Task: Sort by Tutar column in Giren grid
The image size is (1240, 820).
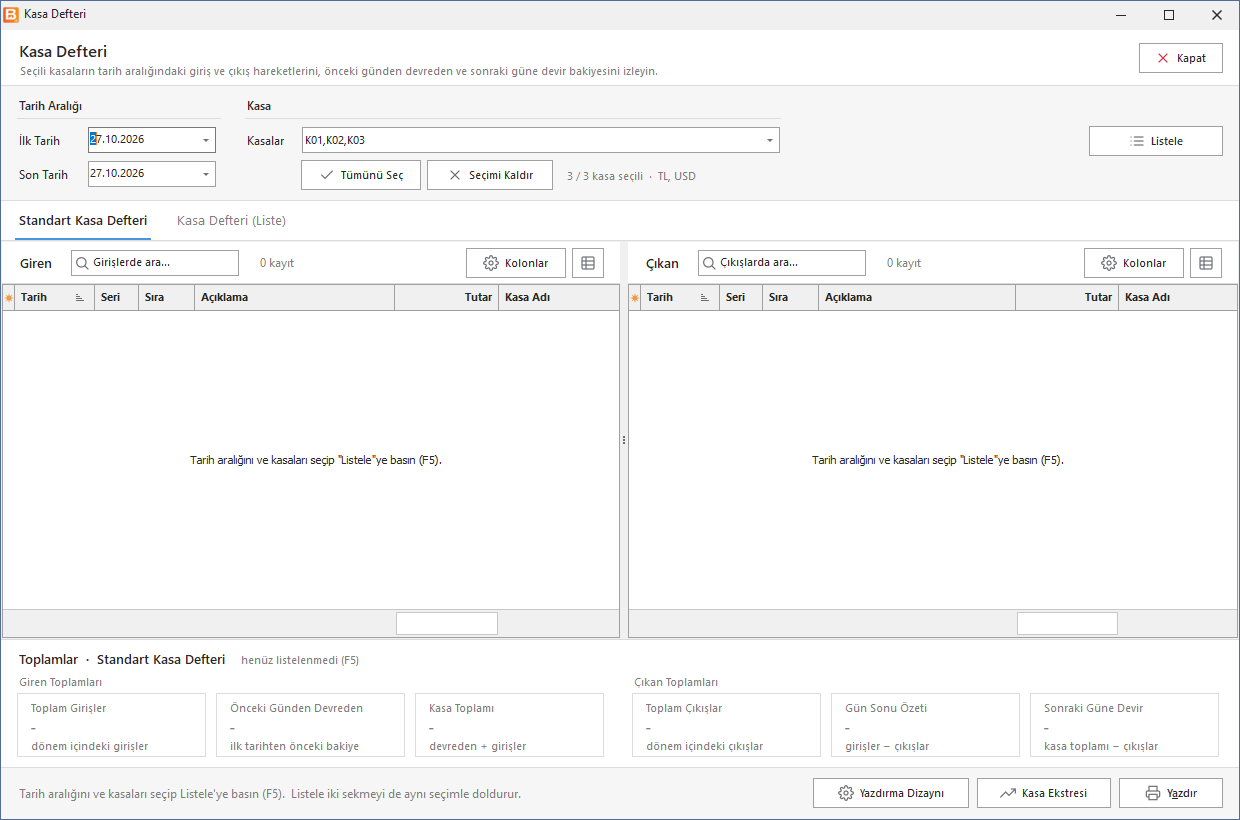Action: 446,297
